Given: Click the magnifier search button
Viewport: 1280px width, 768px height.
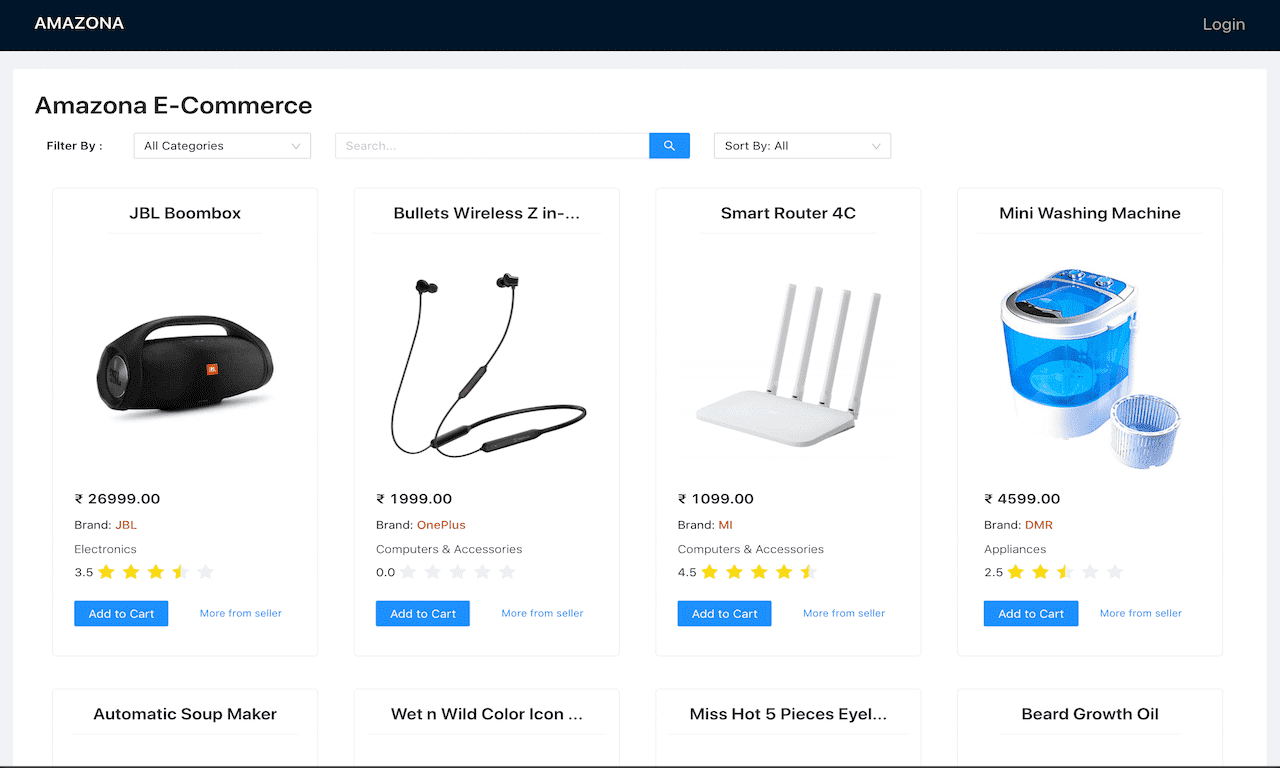Looking at the screenshot, I should click(x=669, y=146).
